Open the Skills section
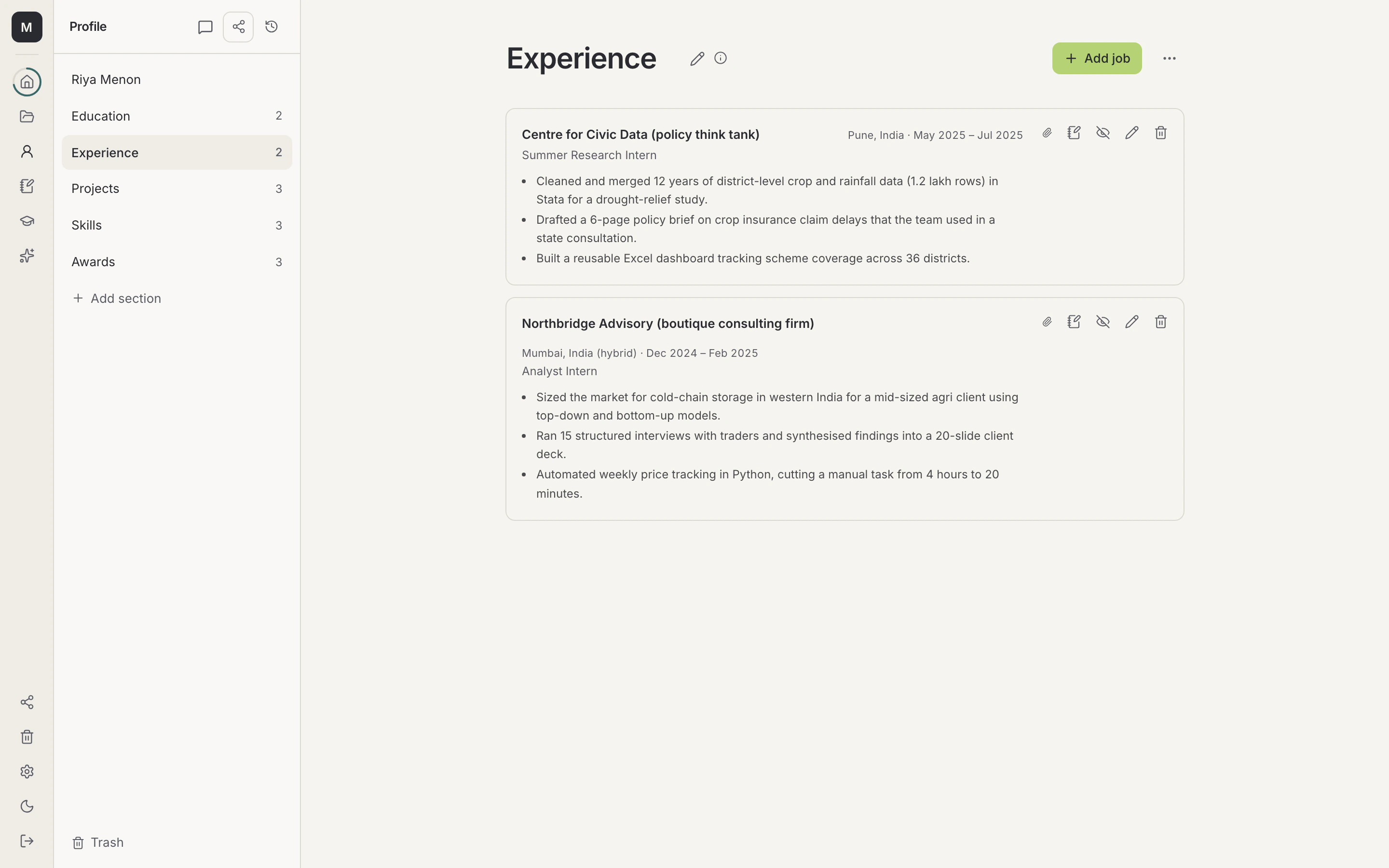The image size is (1389, 868). [x=177, y=226]
